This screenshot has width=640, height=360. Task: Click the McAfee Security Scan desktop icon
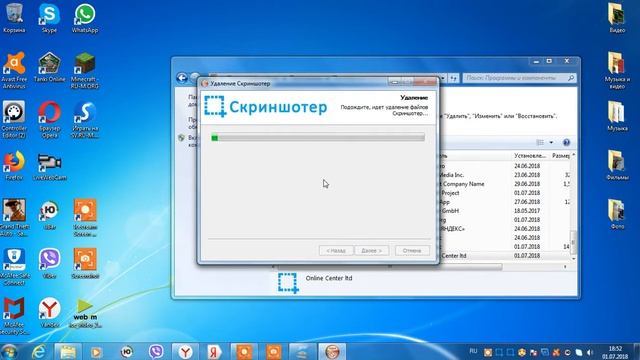[14, 316]
